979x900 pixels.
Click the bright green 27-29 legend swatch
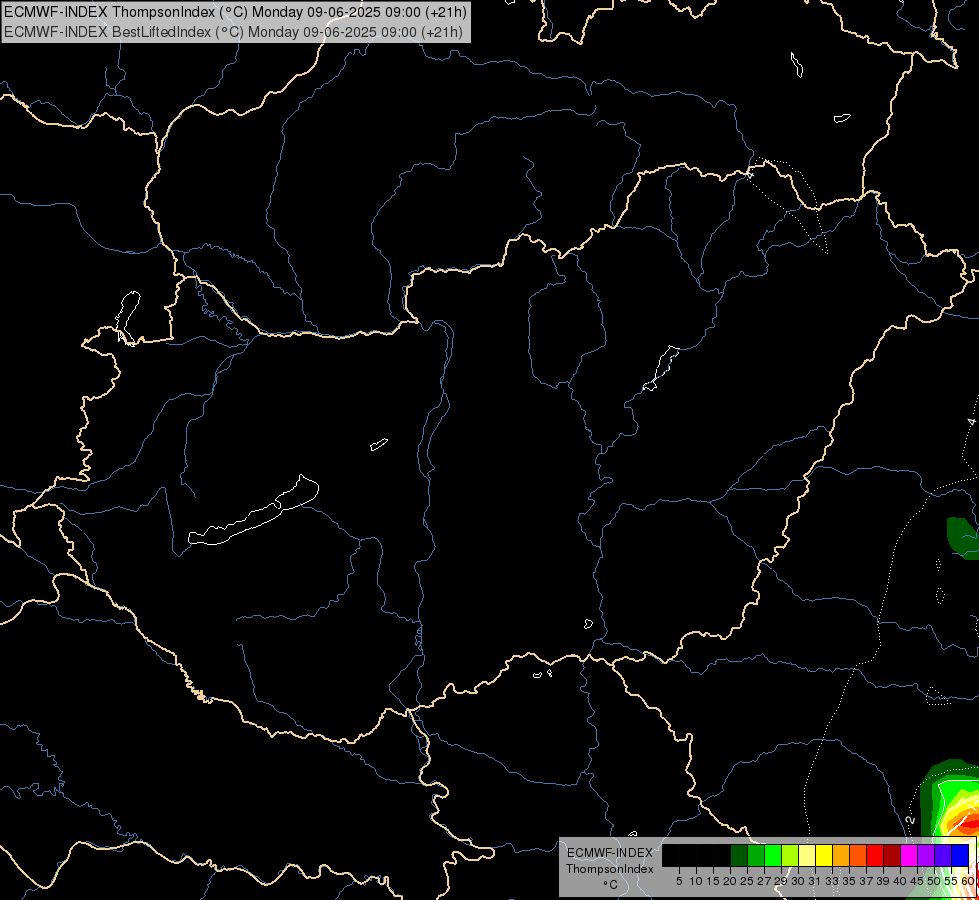point(773,855)
